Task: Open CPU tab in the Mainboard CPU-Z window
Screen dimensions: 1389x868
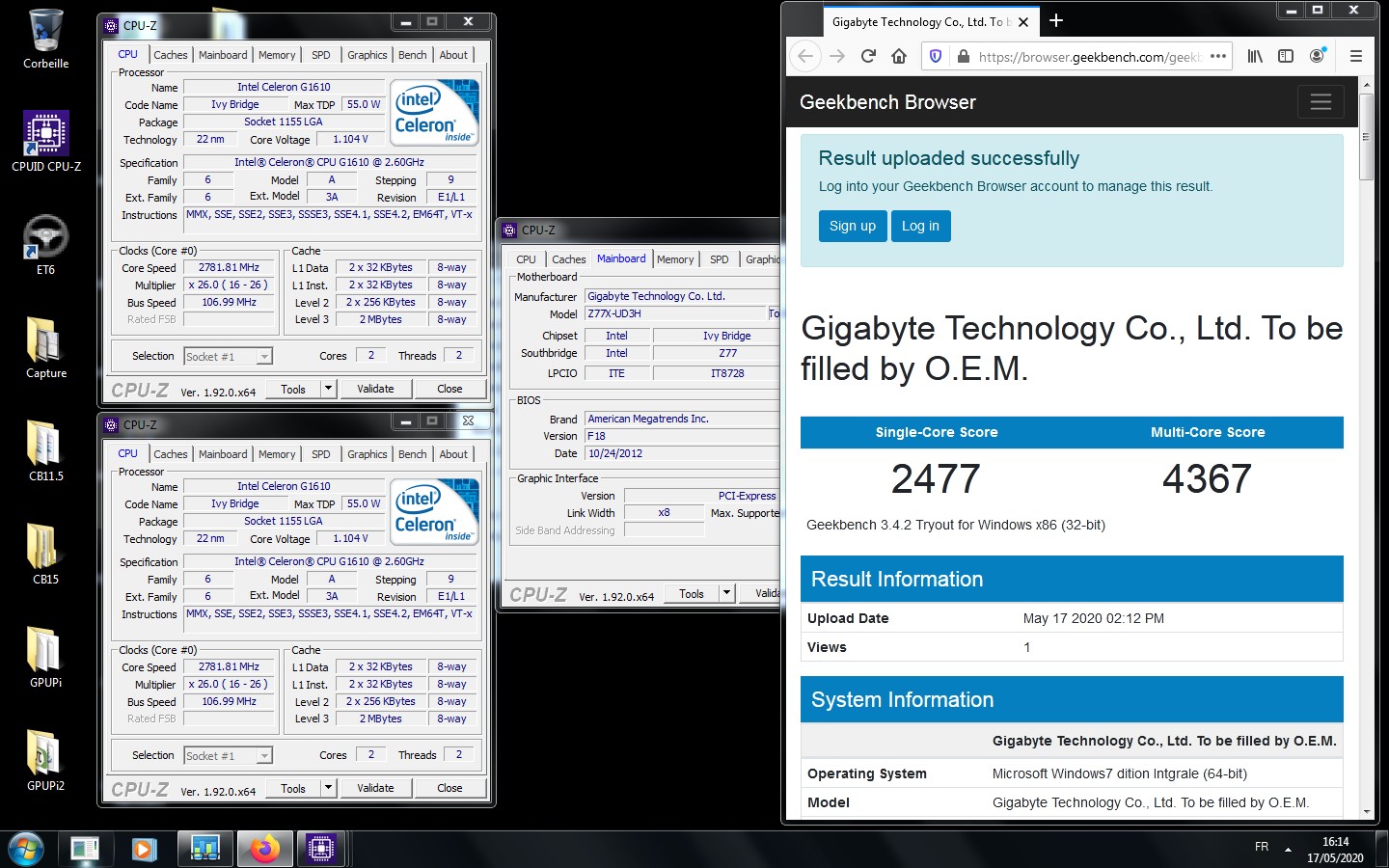Action: [526, 259]
